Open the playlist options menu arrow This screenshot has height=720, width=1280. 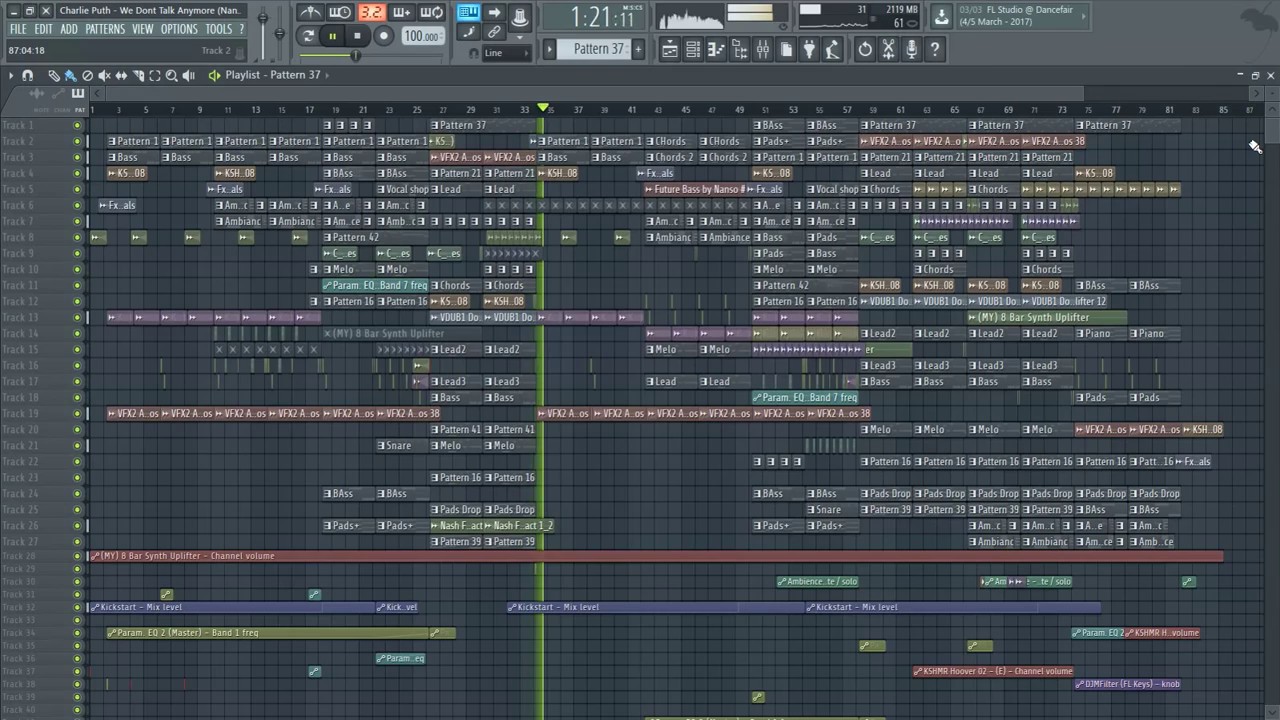11,75
